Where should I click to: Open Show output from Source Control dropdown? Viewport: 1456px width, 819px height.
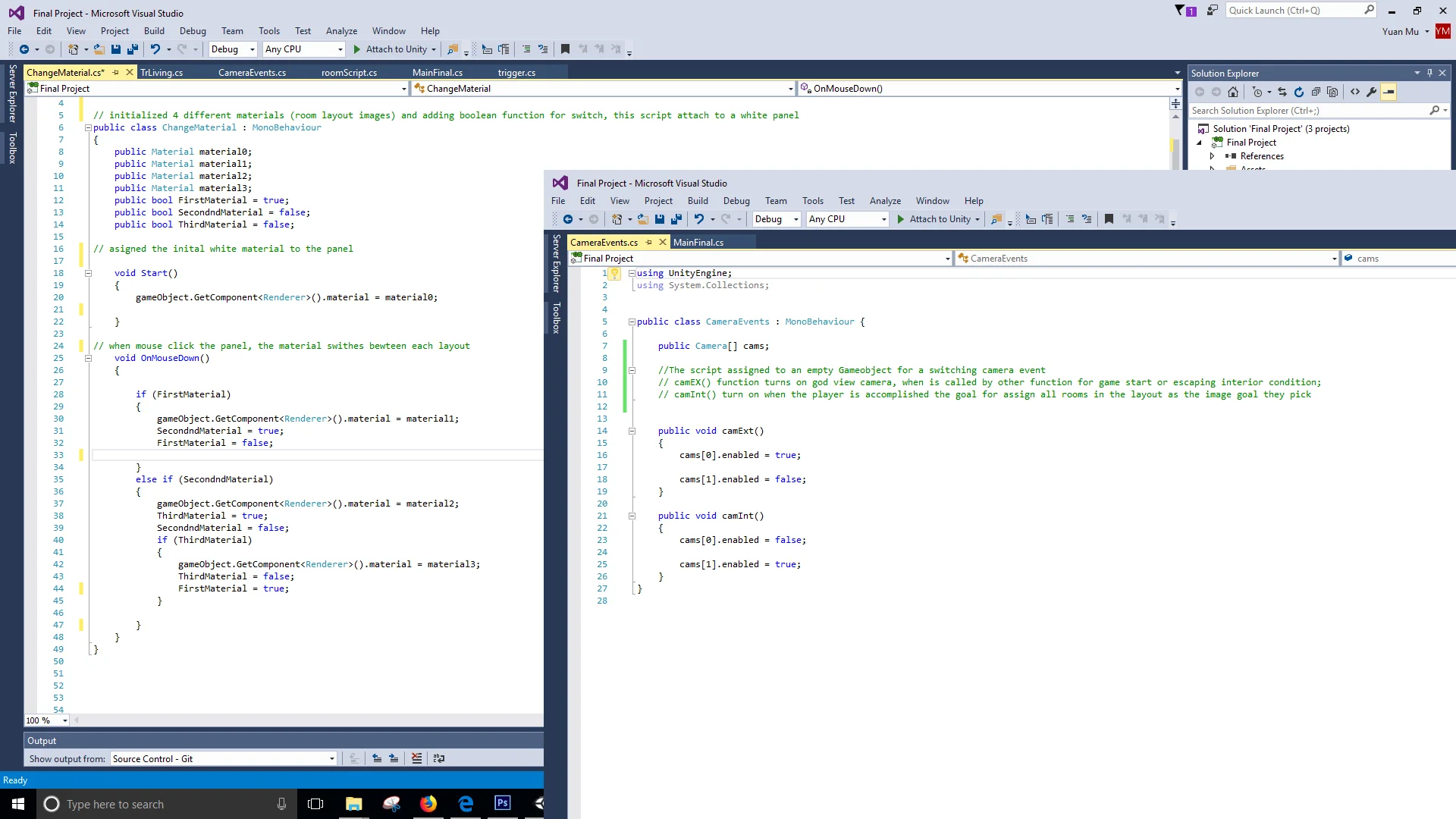coord(224,758)
